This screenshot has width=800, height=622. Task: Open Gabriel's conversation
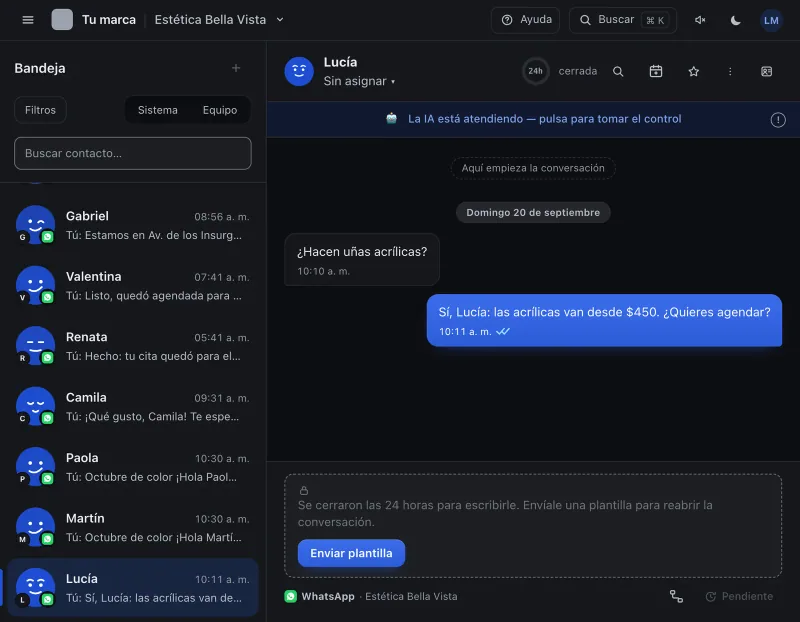133,225
